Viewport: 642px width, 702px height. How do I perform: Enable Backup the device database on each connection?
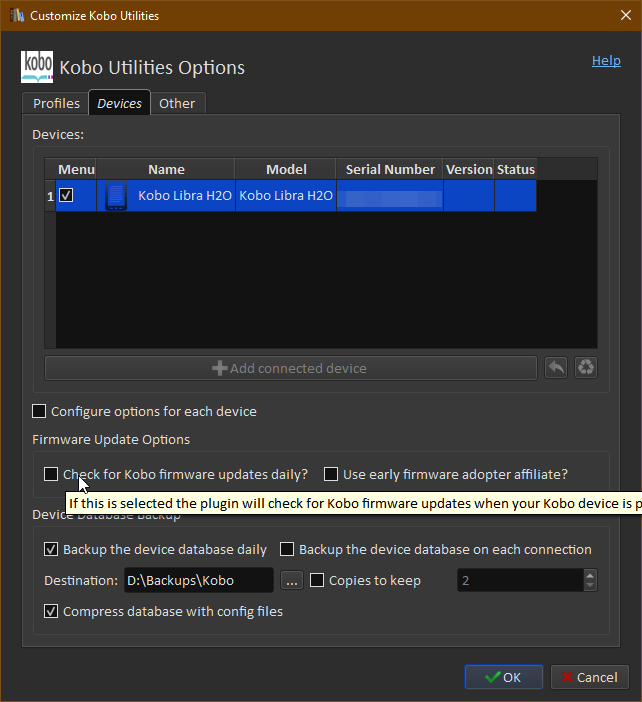pos(287,549)
